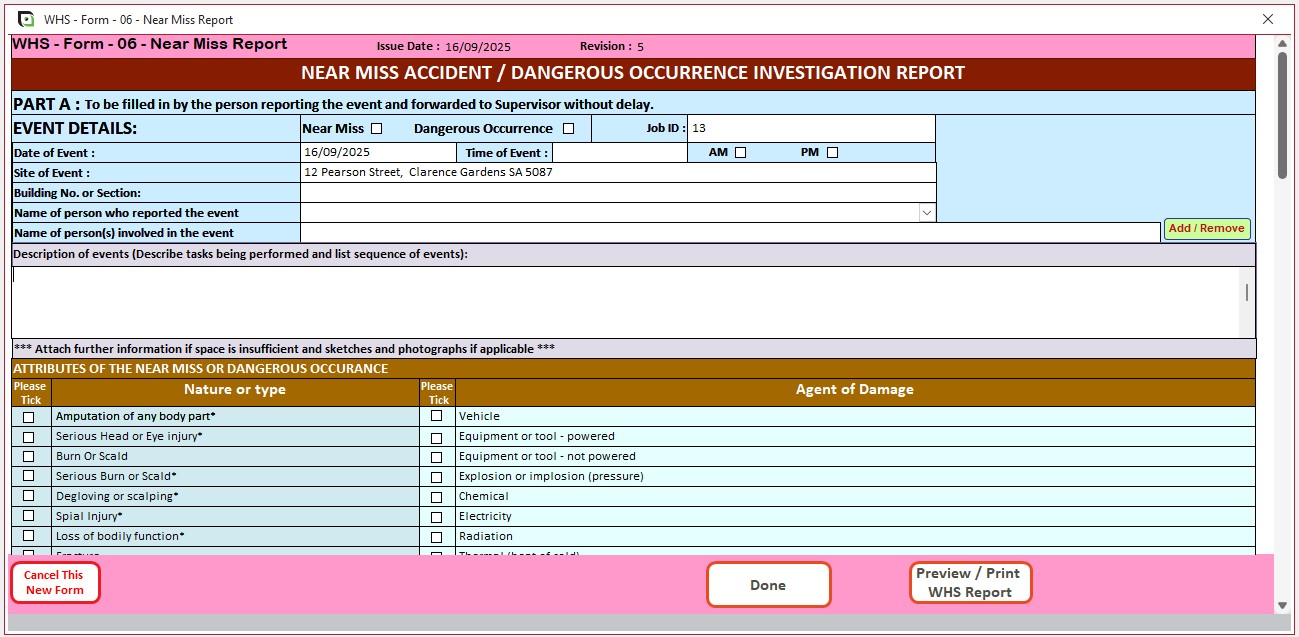Tick the Degloving or scalping checkbox
This screenshot has width=1299, height=637.
(28, 496)
